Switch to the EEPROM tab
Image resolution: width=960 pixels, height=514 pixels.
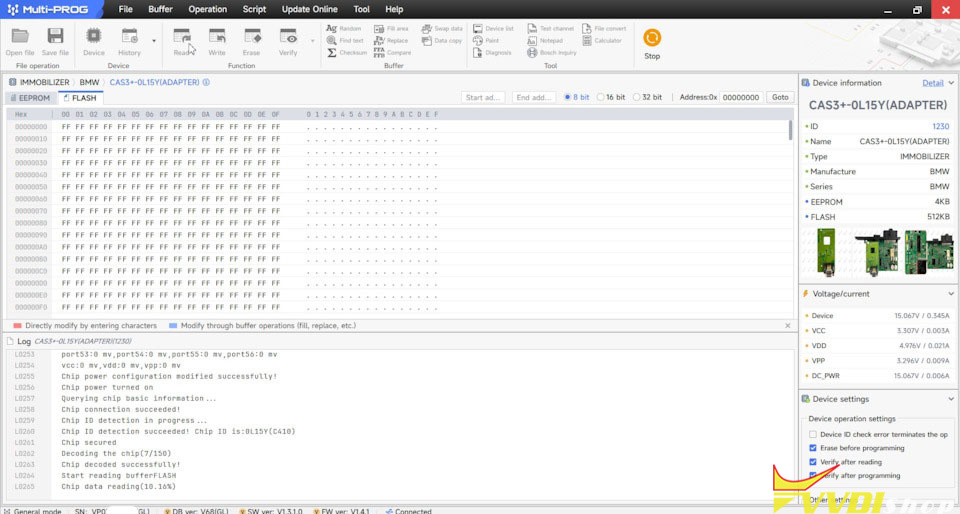(x=31, y=98)
